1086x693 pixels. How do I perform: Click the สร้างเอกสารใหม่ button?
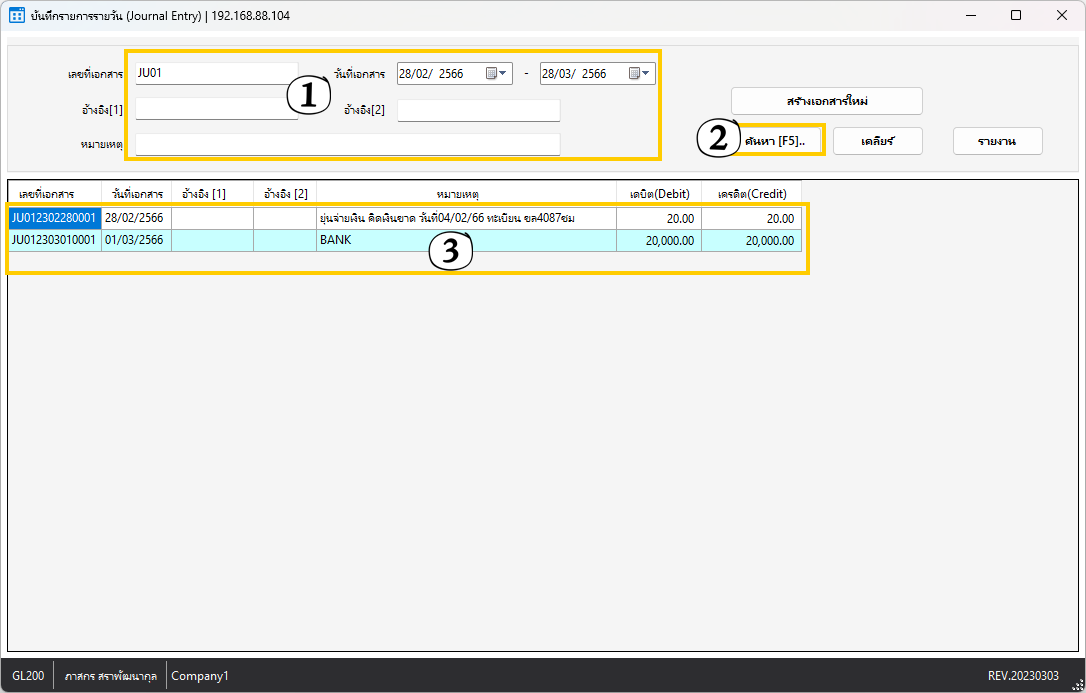coord(826,101)
